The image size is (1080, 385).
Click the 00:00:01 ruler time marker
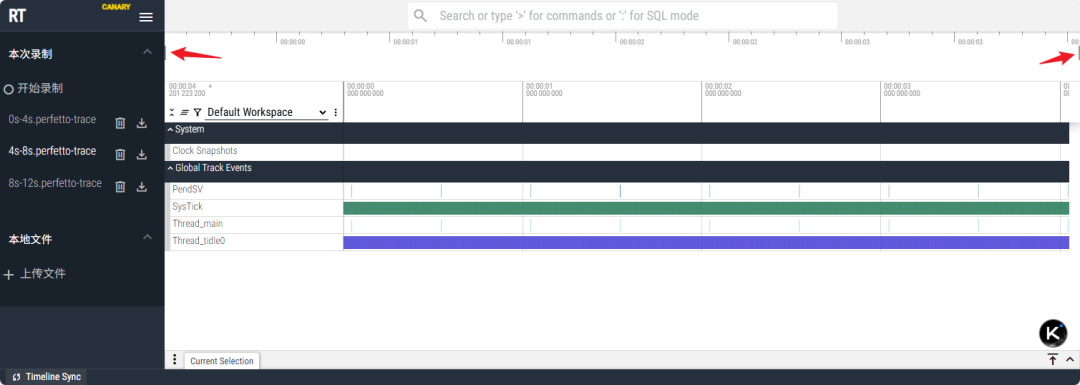544,90
